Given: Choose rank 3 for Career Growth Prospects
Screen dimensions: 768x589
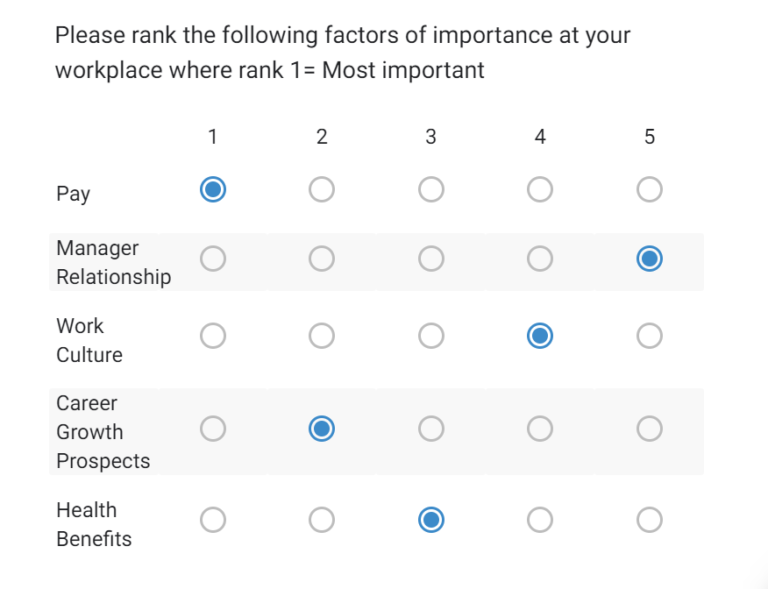Looking at the screenshot, I should point(431,429).
